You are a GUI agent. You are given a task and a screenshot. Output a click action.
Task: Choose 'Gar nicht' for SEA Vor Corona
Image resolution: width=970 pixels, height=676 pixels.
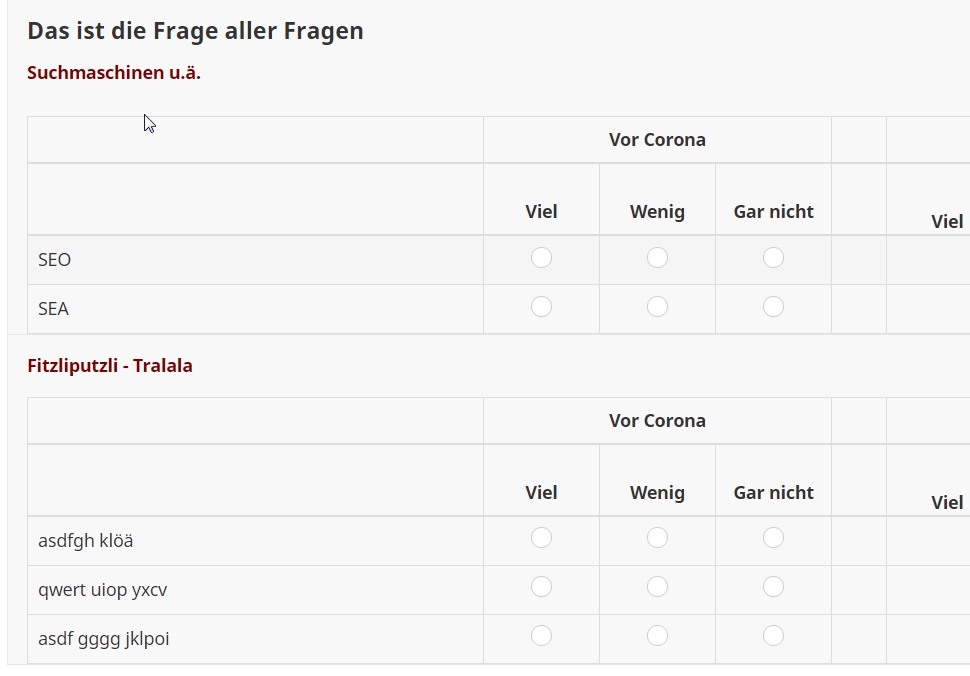[x=773, y=307]
